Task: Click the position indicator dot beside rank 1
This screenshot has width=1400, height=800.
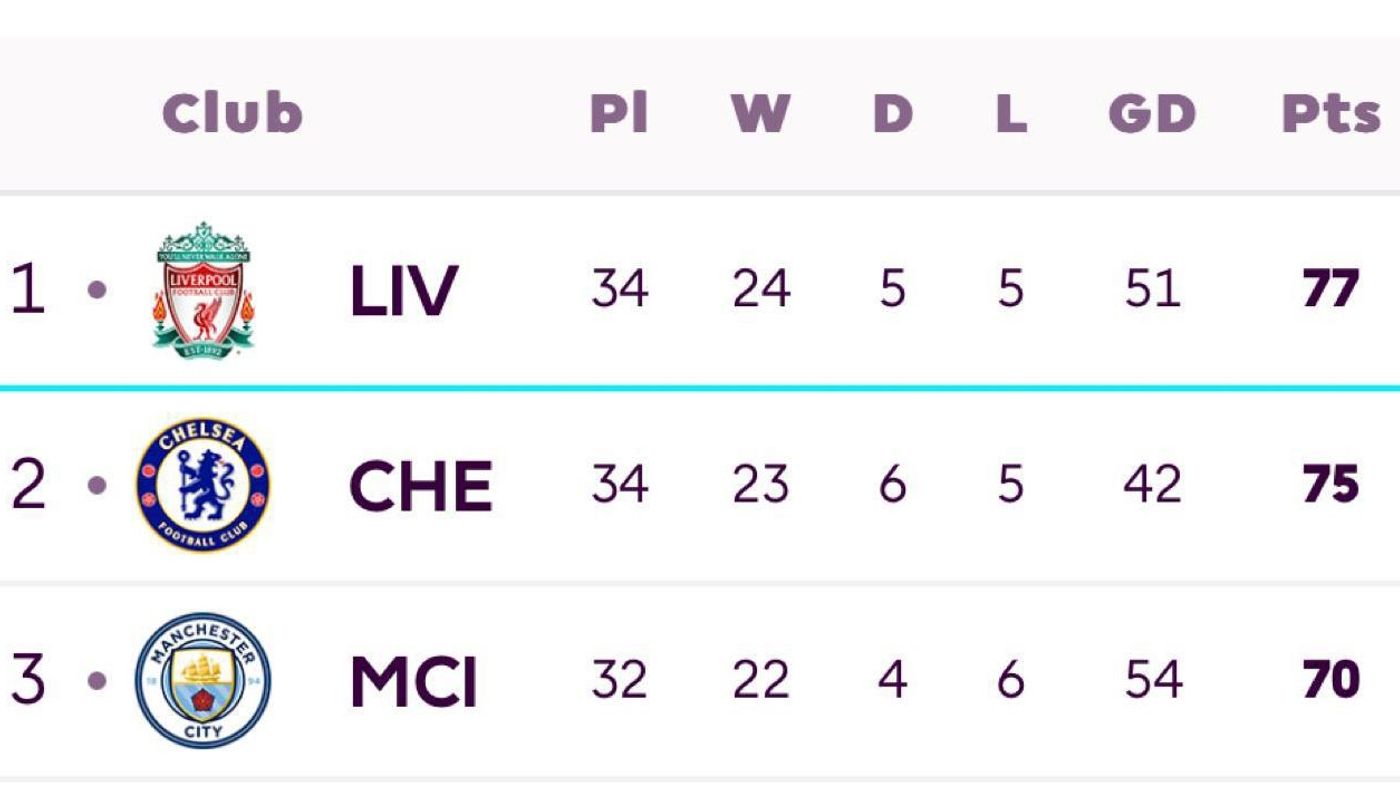Action: 97,290
